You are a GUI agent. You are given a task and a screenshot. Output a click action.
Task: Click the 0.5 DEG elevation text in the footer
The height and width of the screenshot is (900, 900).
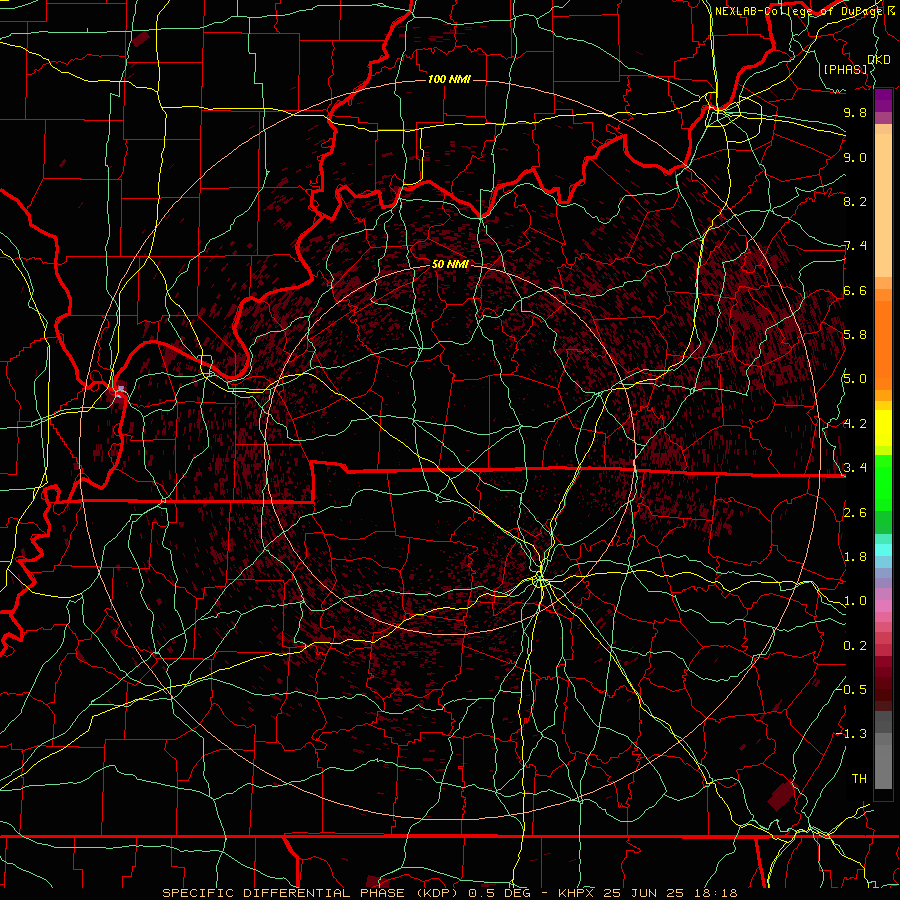click(x=499, y=893)
